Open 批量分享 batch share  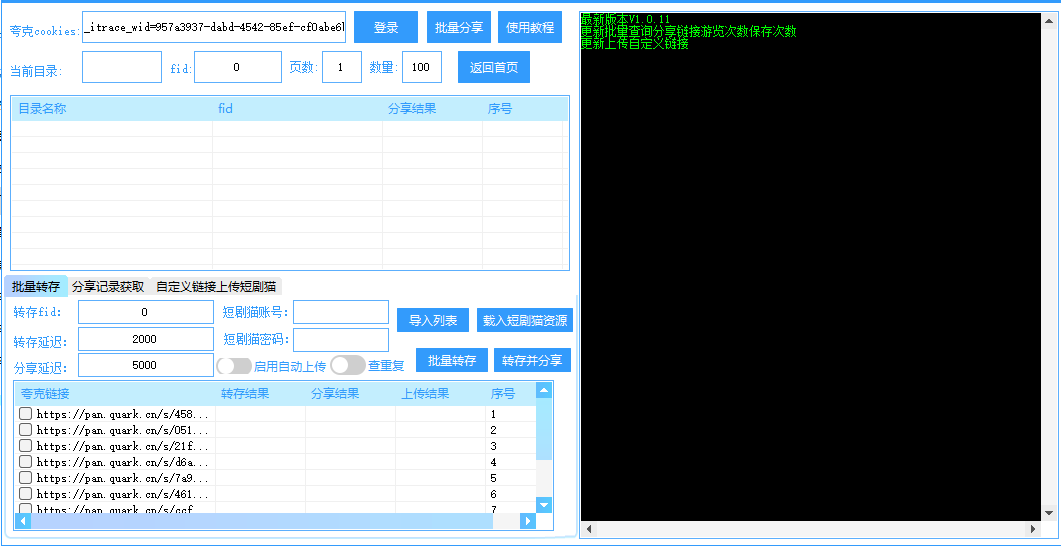tap(459, 28)
